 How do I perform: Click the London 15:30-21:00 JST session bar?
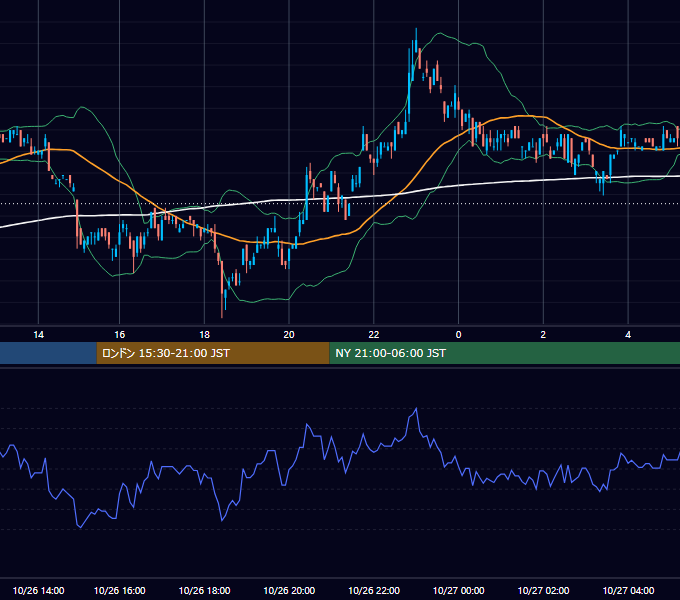[x=213, y=353]
